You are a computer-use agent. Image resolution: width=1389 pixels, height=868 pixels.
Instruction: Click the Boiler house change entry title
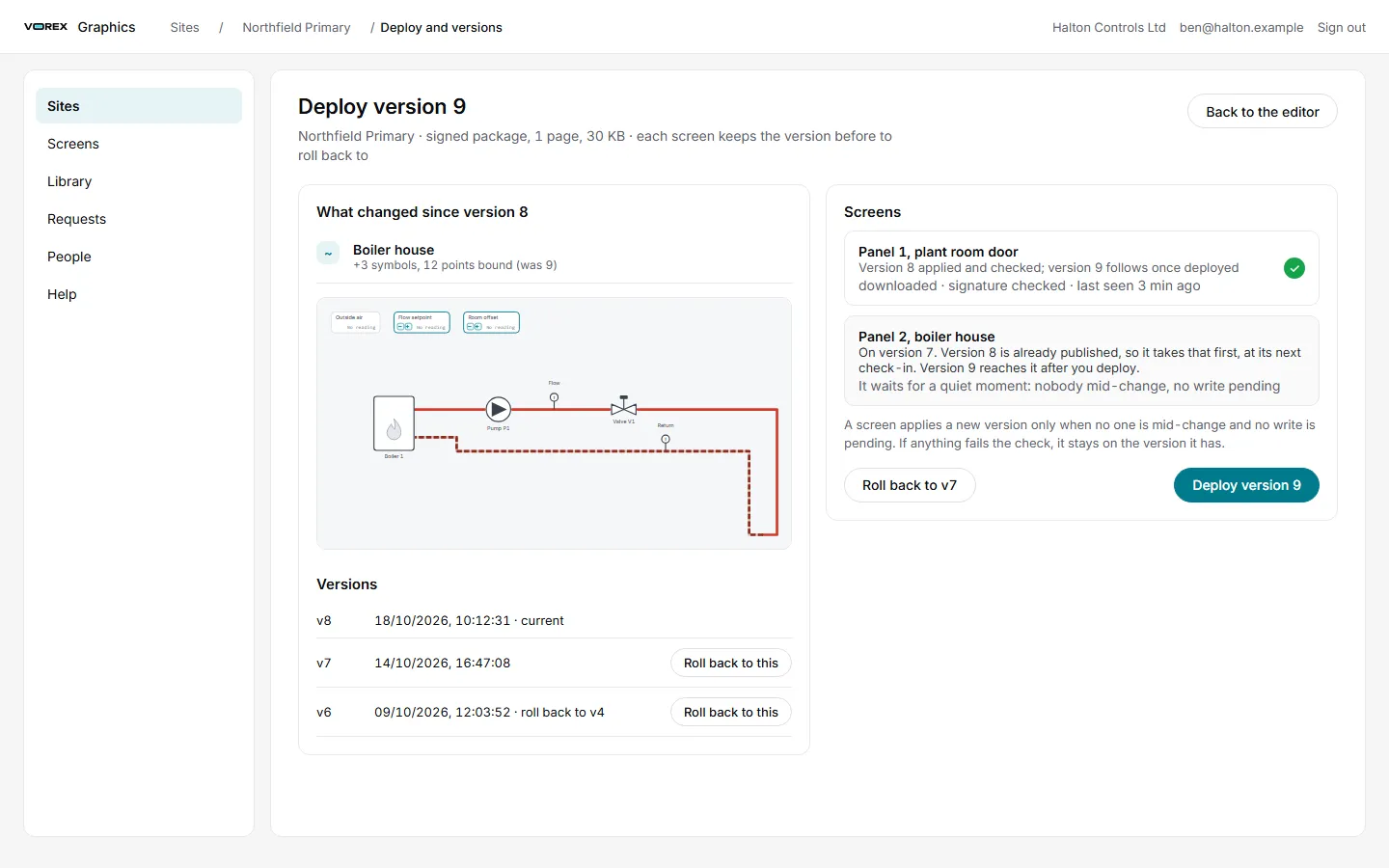[x=394, y=250]
